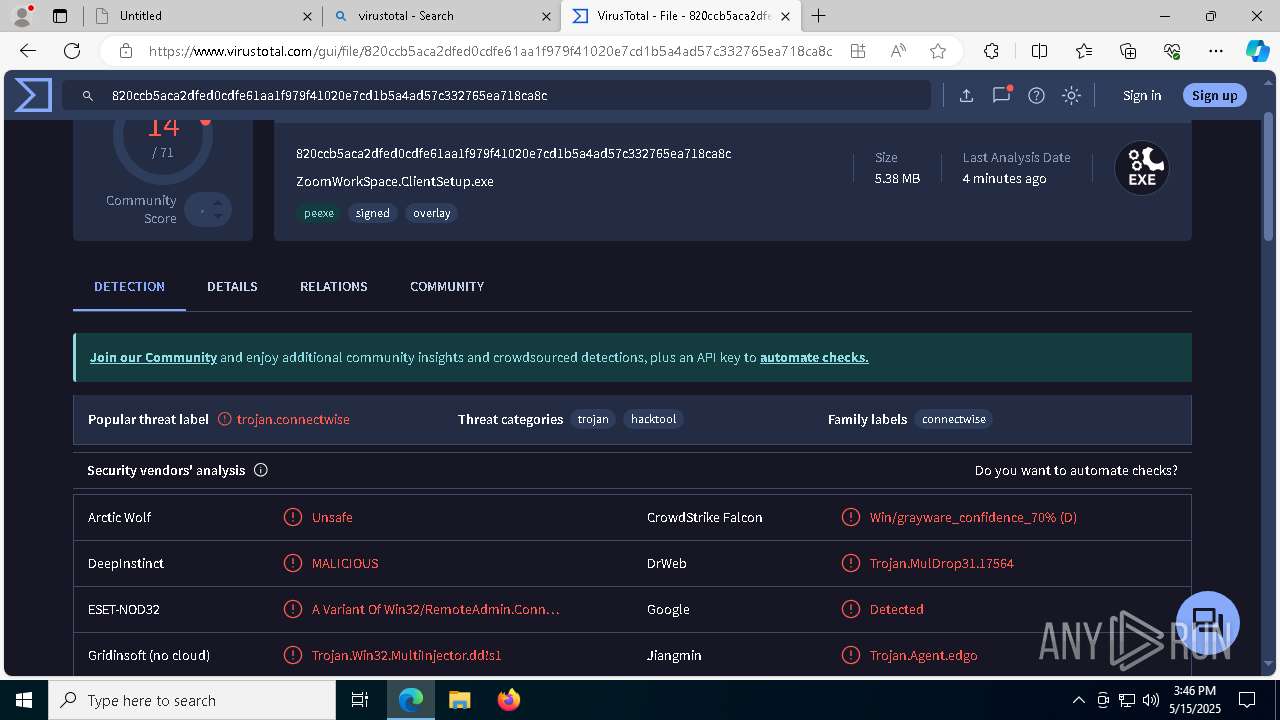
Task: Click the signed tag
Action: click(x=373, y=213)
